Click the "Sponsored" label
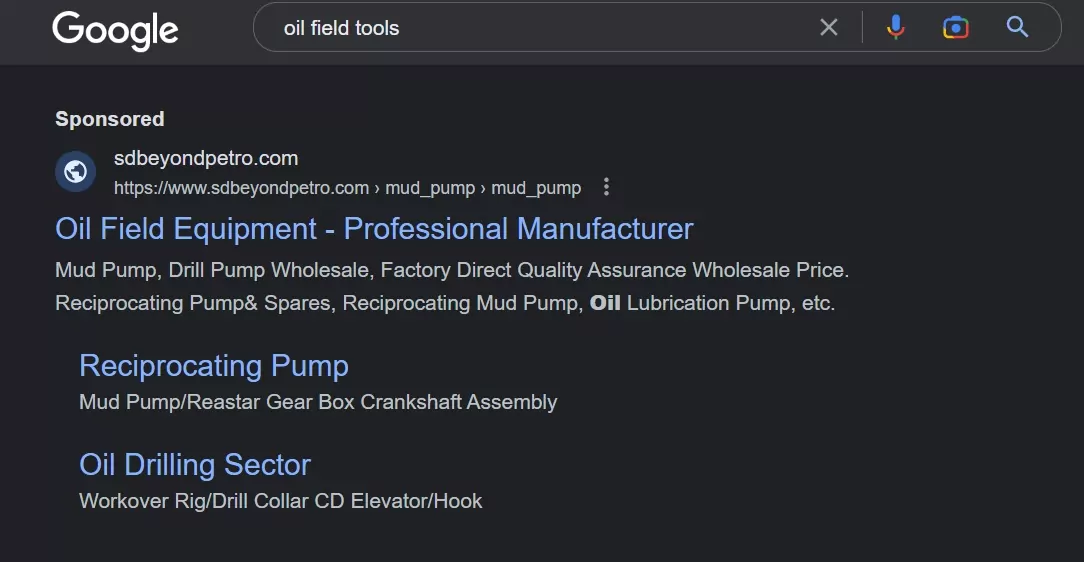 (x=109, y=119)
